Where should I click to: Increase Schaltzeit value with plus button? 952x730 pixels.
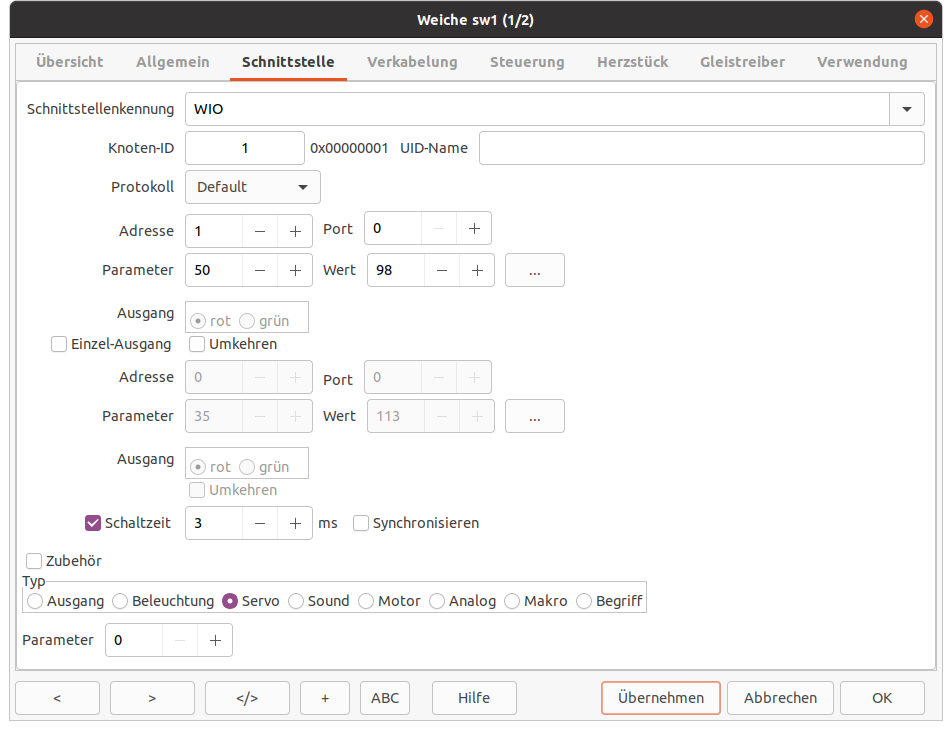295,523
